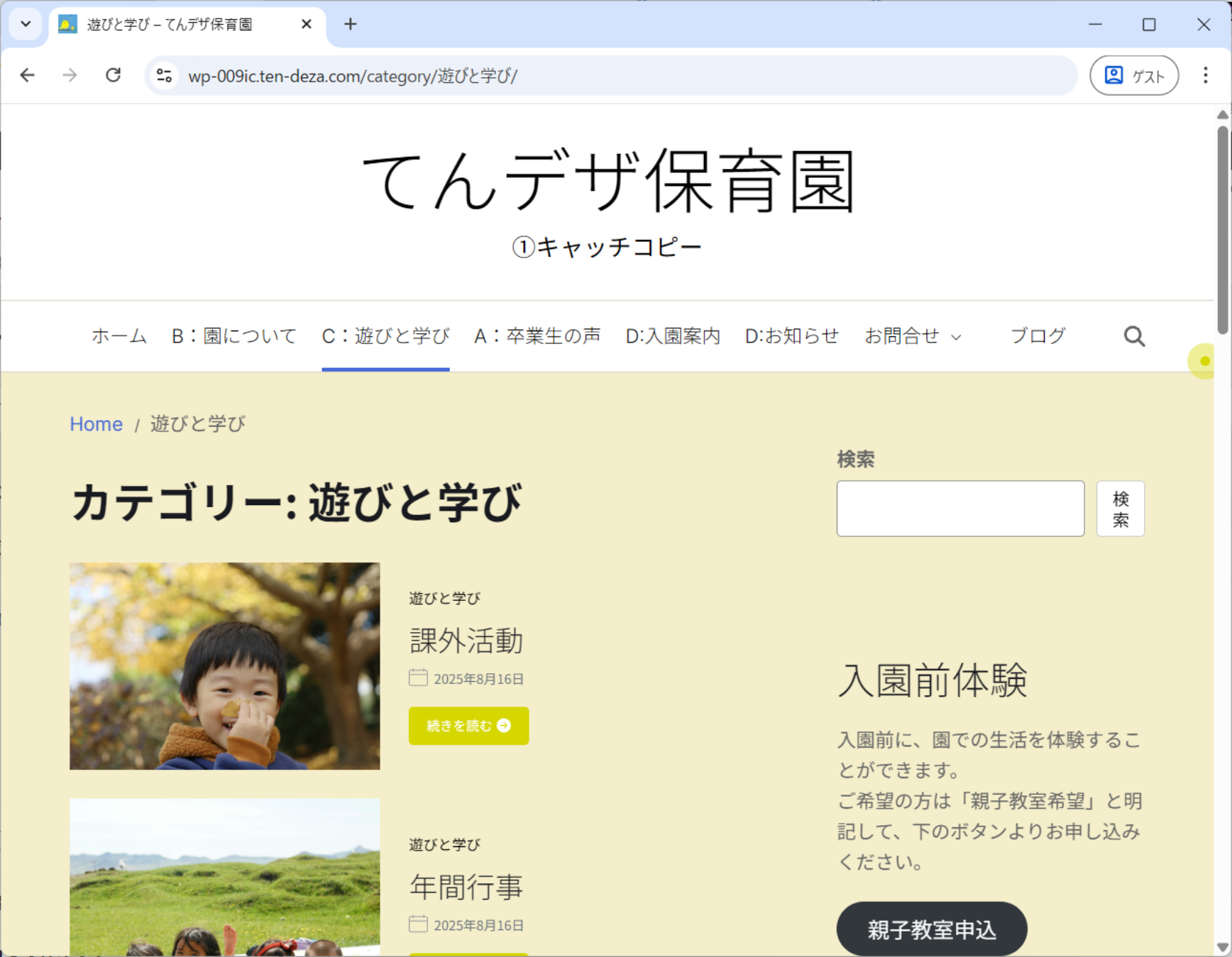Expand the お問合せ submenu

click(x=956, y=337)
